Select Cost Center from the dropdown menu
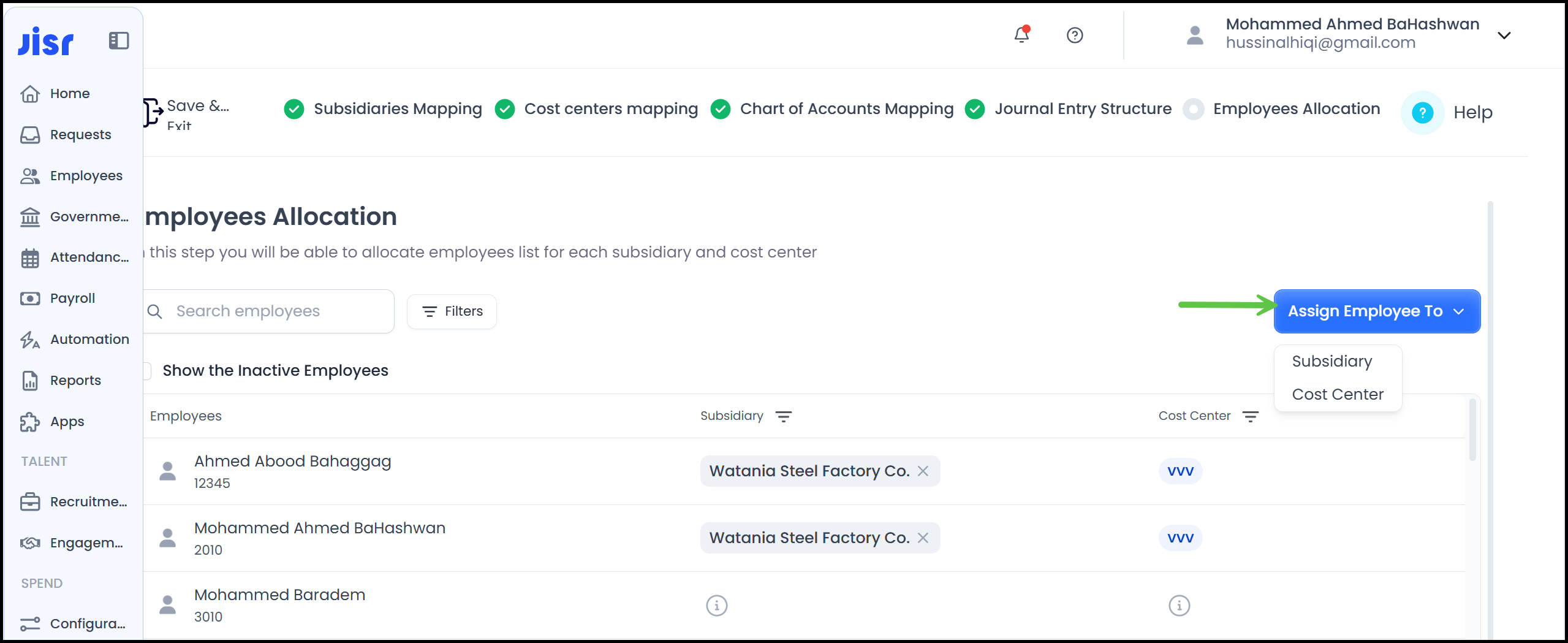This screenshot has height=643, width=1568. pyautogui.click(x=1337, y=395)
